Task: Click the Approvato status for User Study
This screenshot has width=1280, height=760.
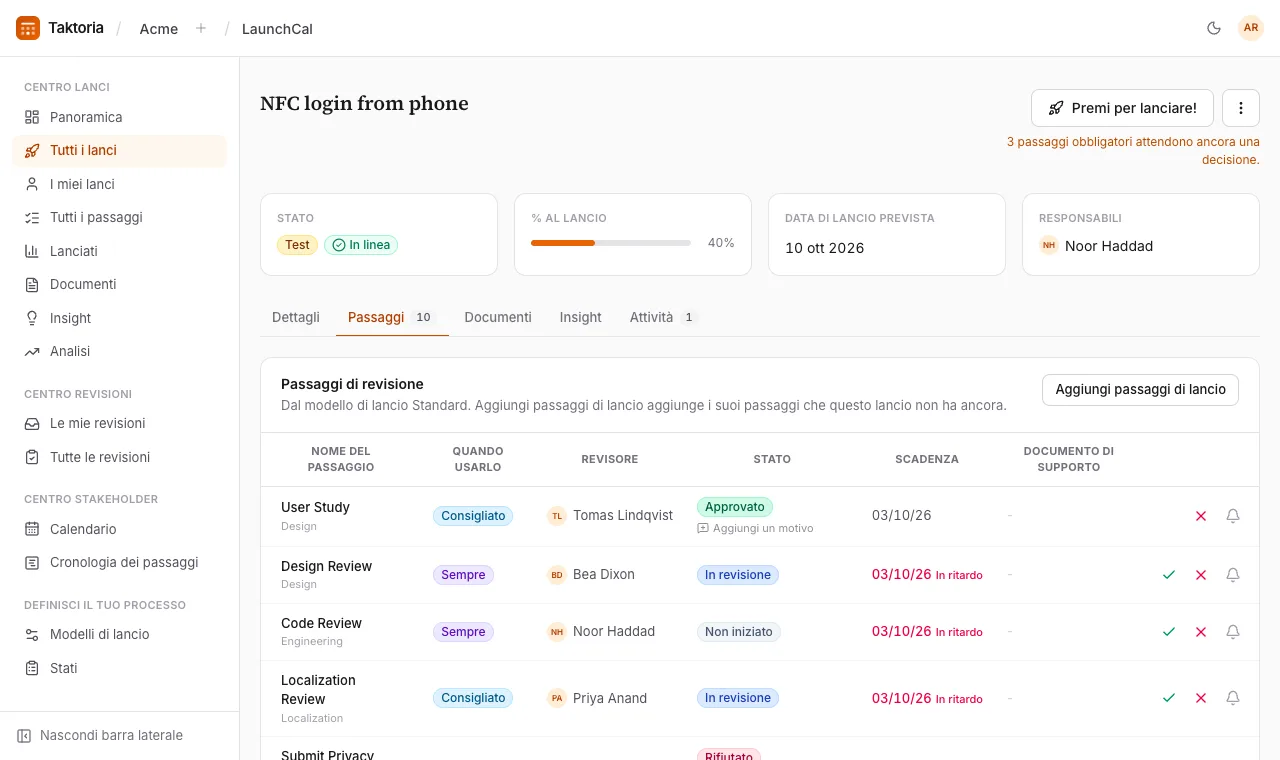Action: (x=735, y=507)
